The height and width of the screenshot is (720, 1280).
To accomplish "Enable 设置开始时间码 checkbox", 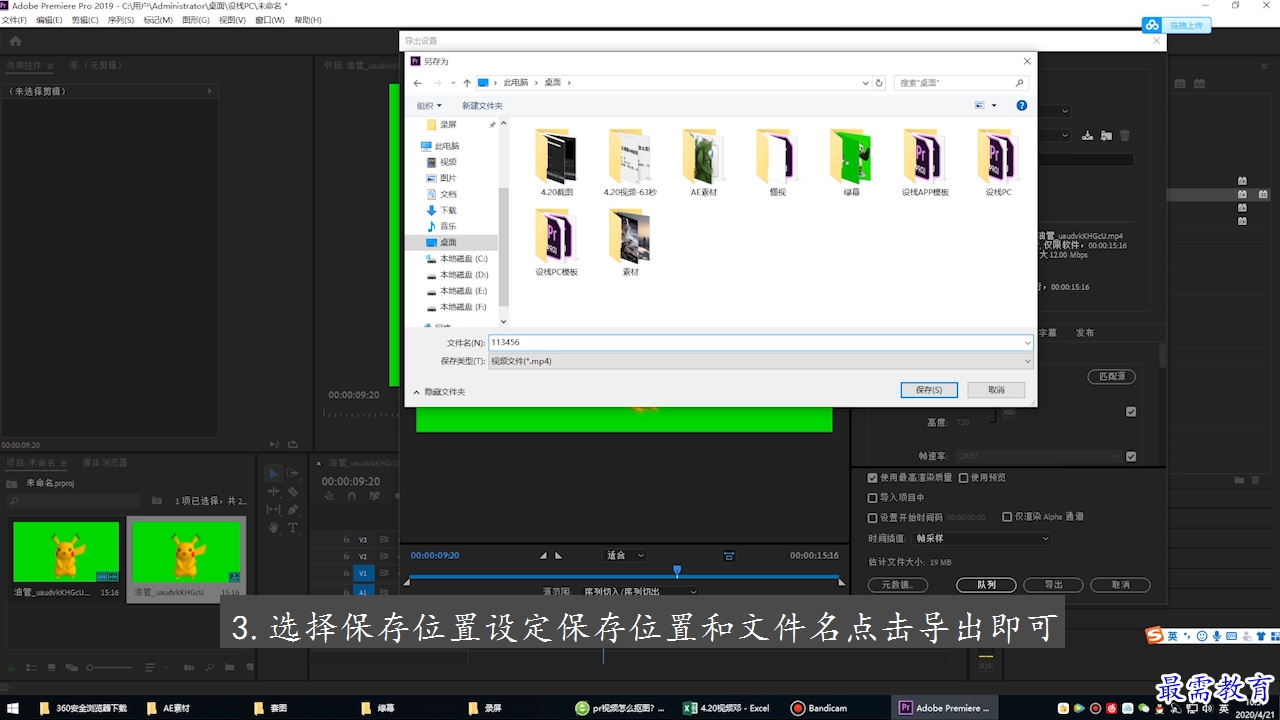I will pyautogui.click(x=873, y=517).
